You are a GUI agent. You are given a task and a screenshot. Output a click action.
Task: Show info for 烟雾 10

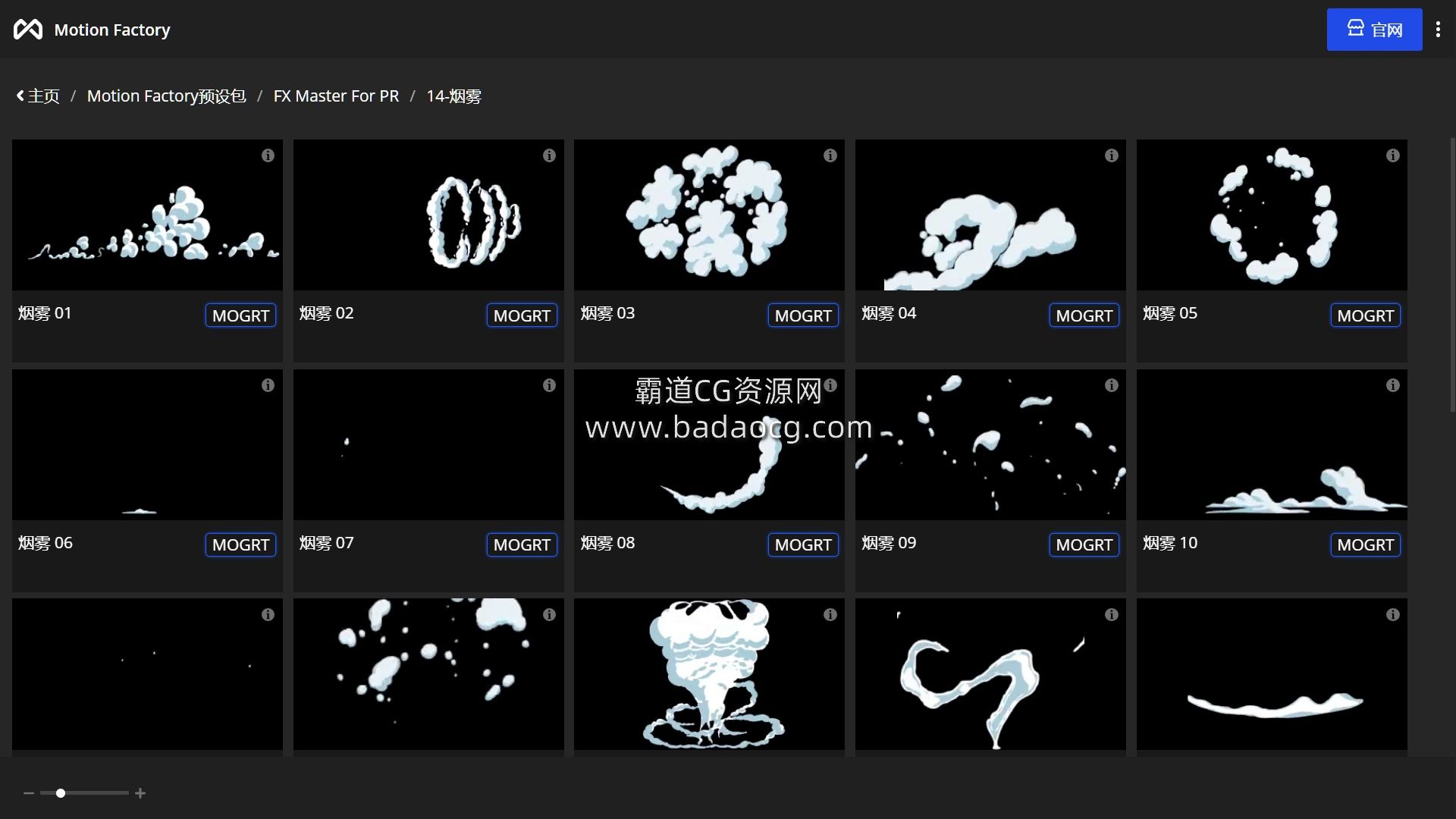click(1393, 385)
